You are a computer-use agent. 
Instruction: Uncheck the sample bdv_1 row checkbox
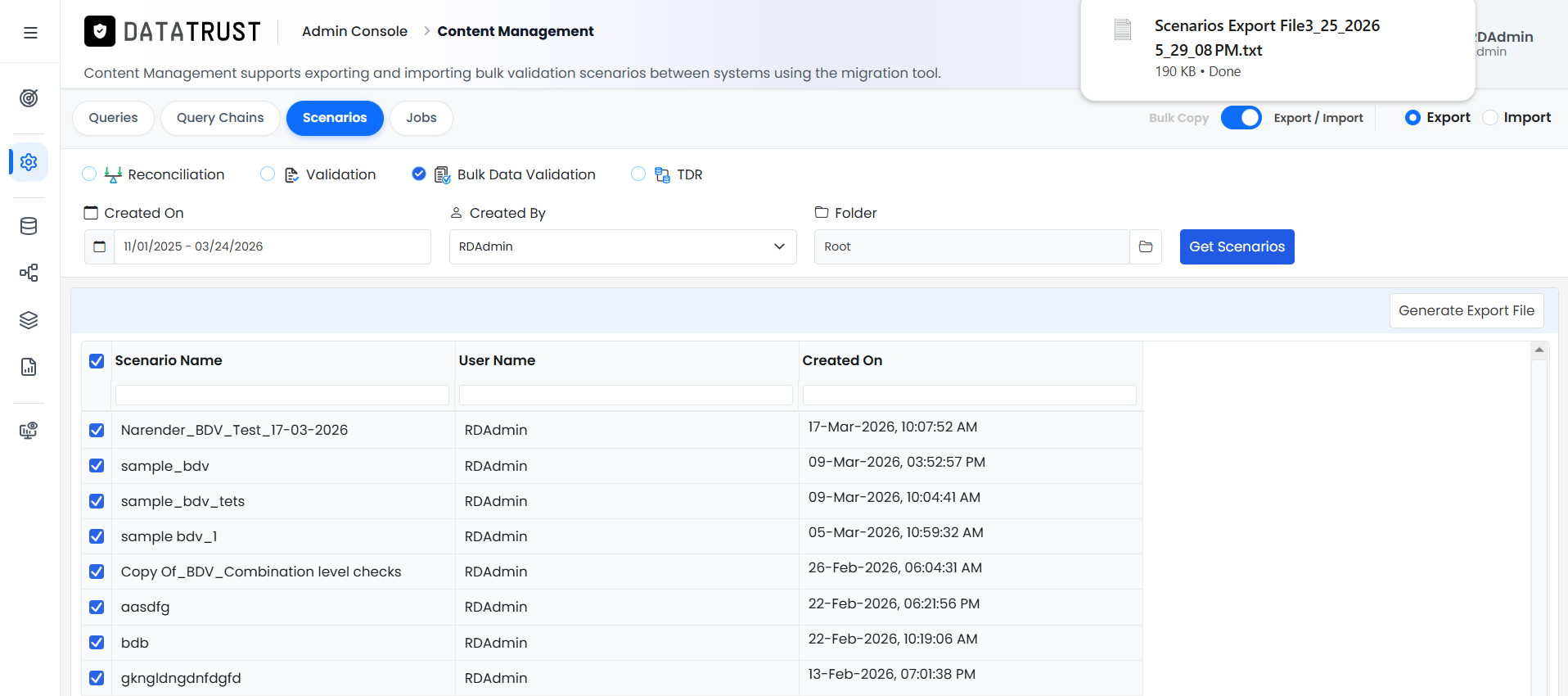pos(97,536)
